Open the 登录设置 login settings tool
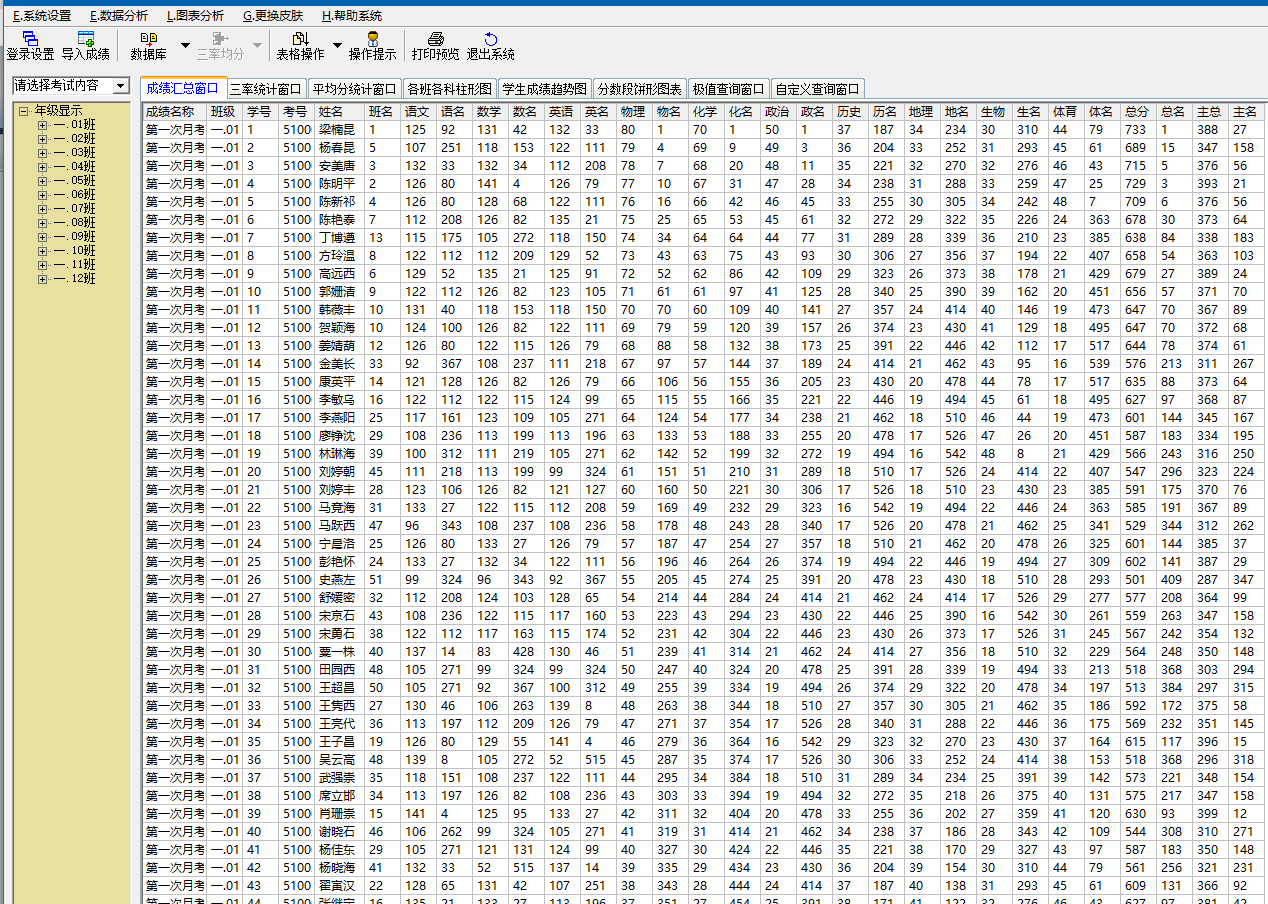The height and width of the screenshot is (904, 1268). (x=30, y=45)
